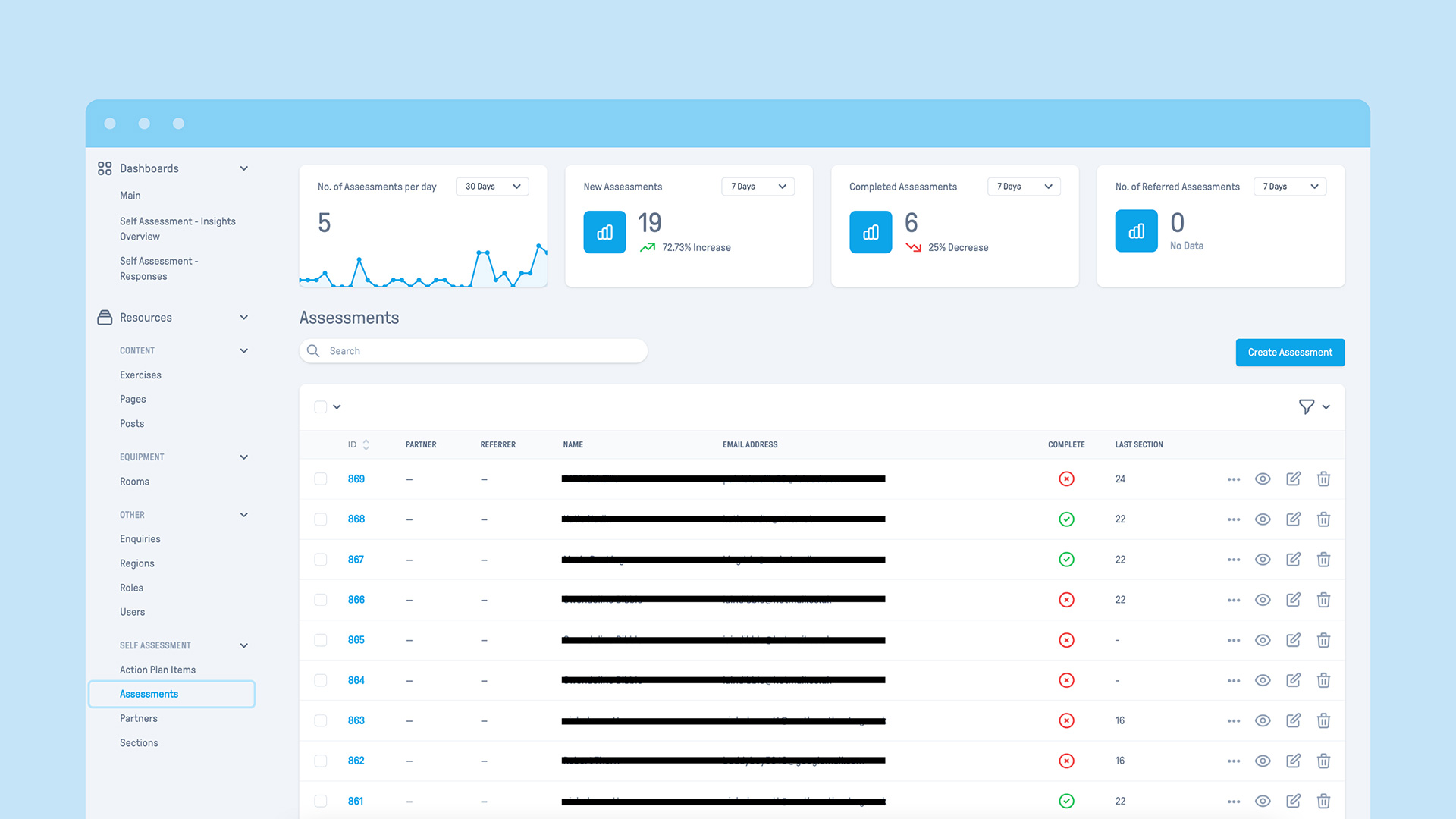This screenshot has width=1456, height=819.
Task: Go to Self Assessment - Responses dashboard
Action: pyautogui.click(x=158, y=268)
